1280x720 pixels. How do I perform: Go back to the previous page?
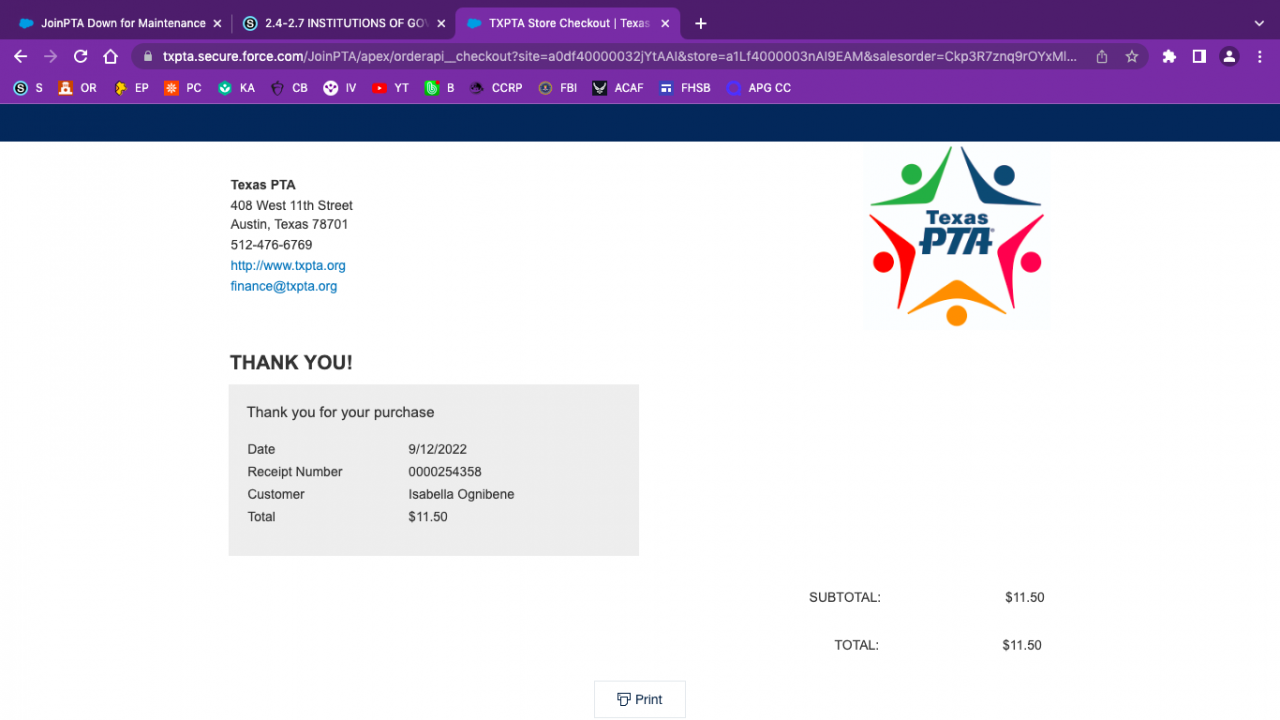tap(20, 57)
